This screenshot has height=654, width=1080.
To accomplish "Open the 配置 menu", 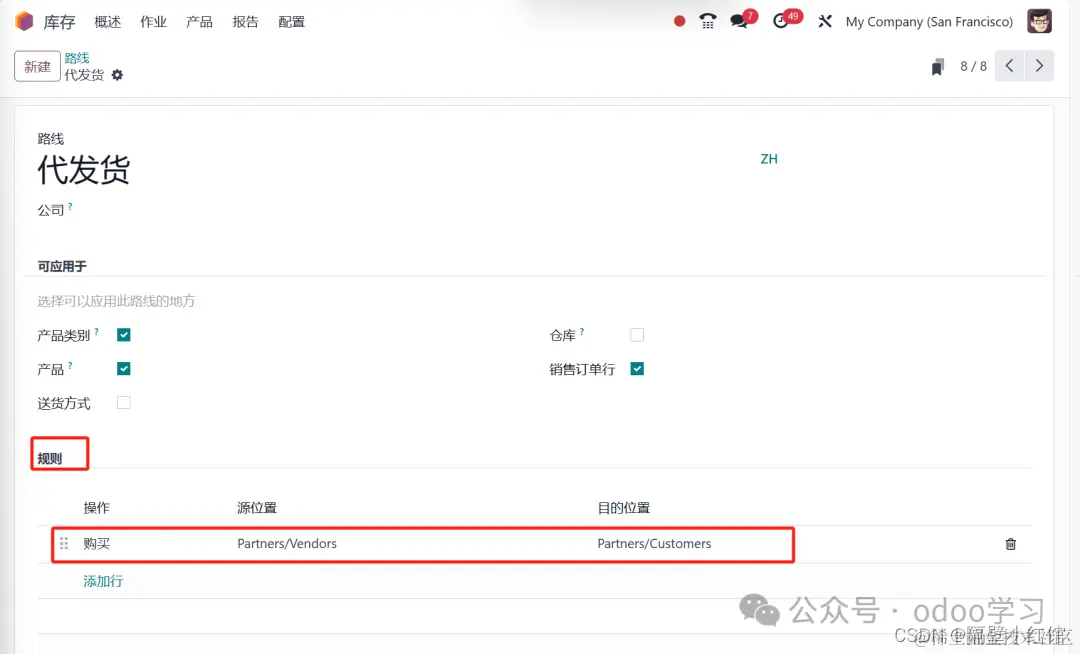I will (x=291, y=22).
